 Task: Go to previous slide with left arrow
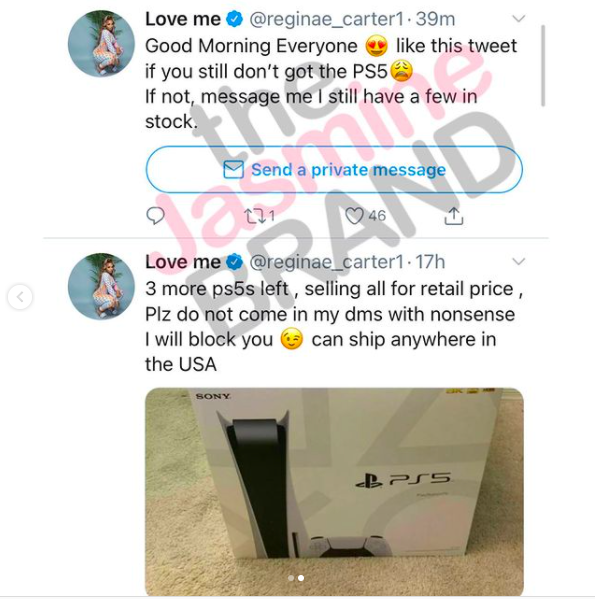click(x=20, y=297)
